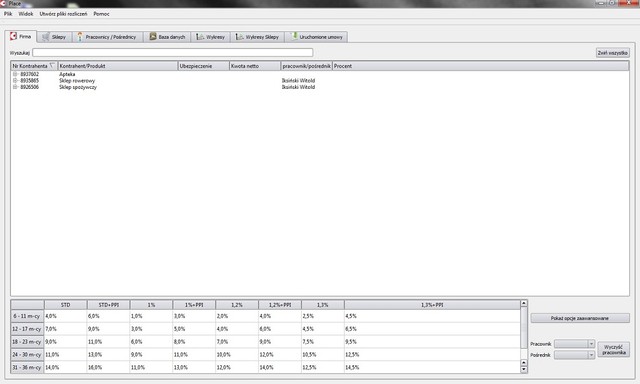Select the Pracownicy / Pośrednicy person icon
This screenshot has height=384, width=640.
pos(80,37)
